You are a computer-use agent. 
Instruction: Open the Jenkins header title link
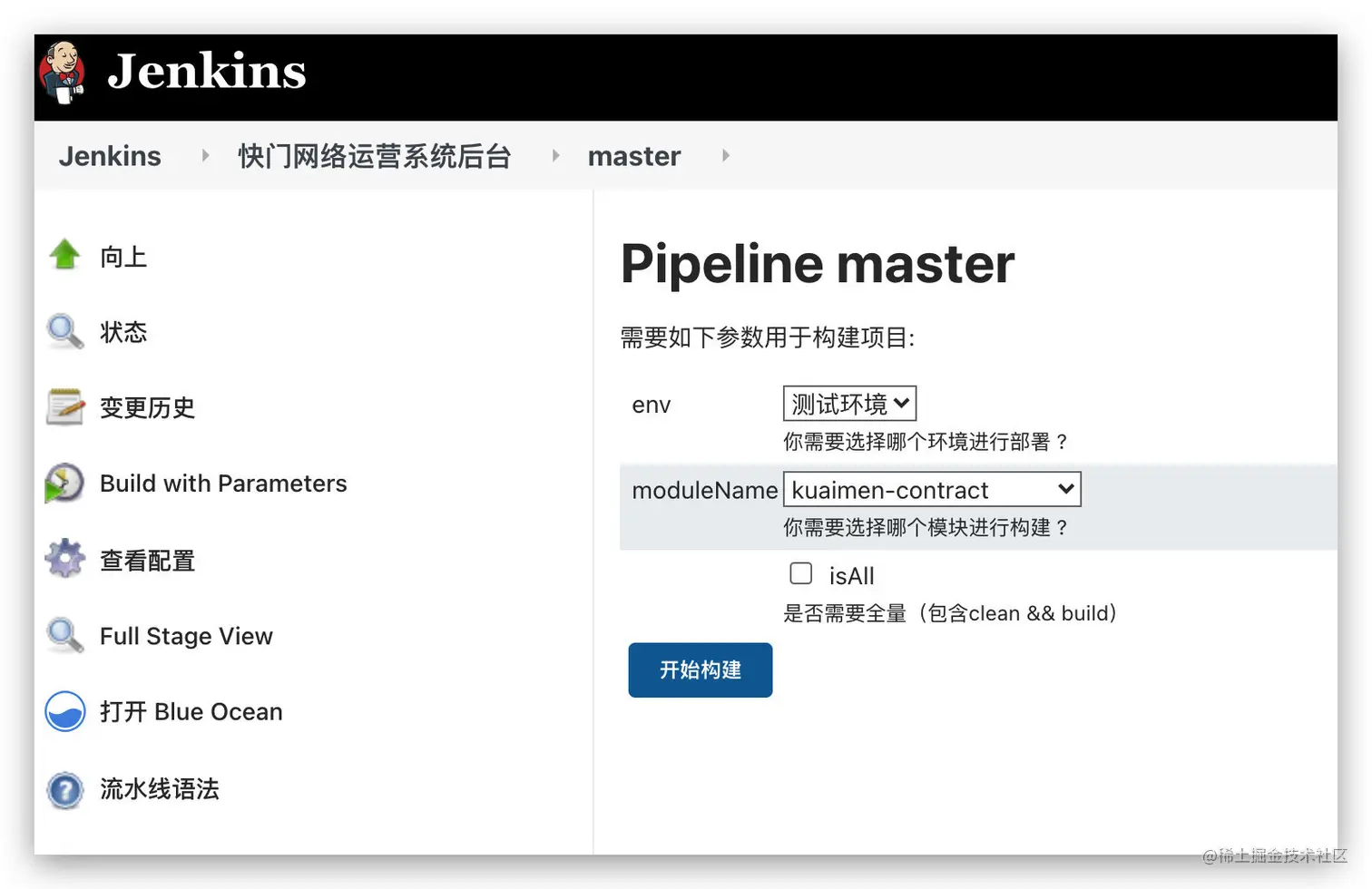click(x=207, y=72)
